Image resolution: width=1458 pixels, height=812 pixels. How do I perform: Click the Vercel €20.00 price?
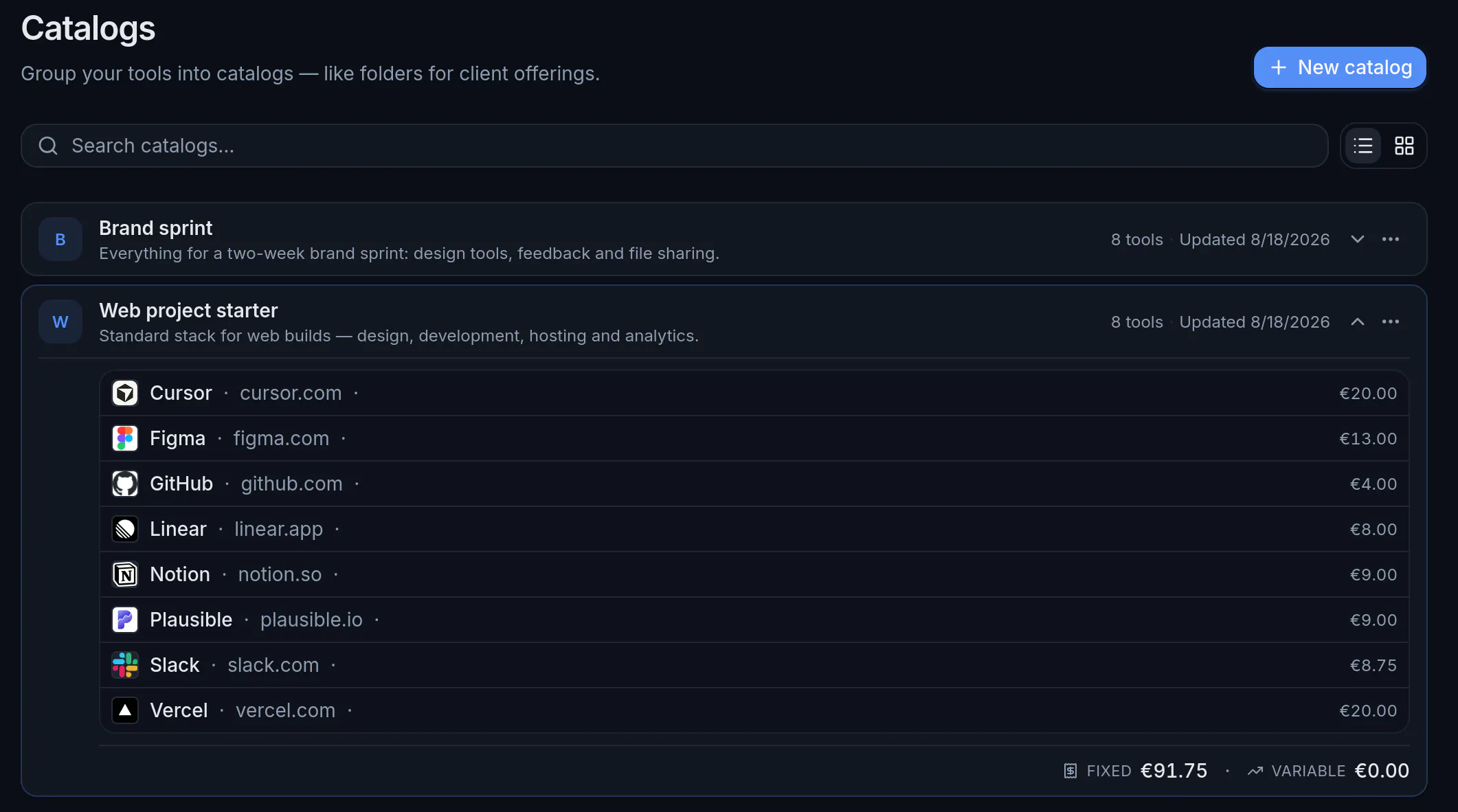click(x=1368, y=710)
